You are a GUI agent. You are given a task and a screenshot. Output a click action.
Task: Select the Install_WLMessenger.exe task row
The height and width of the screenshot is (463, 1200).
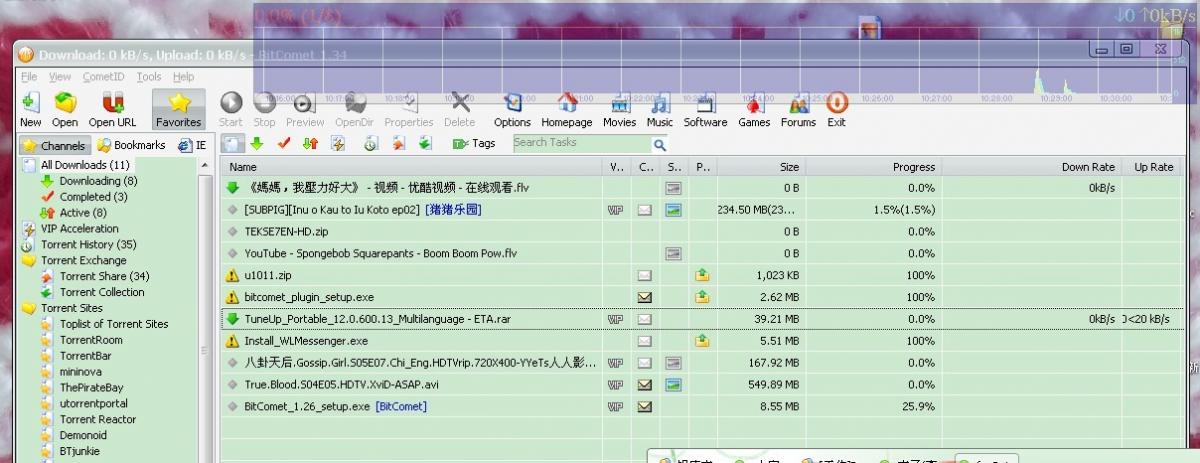[x=702, y=341]
